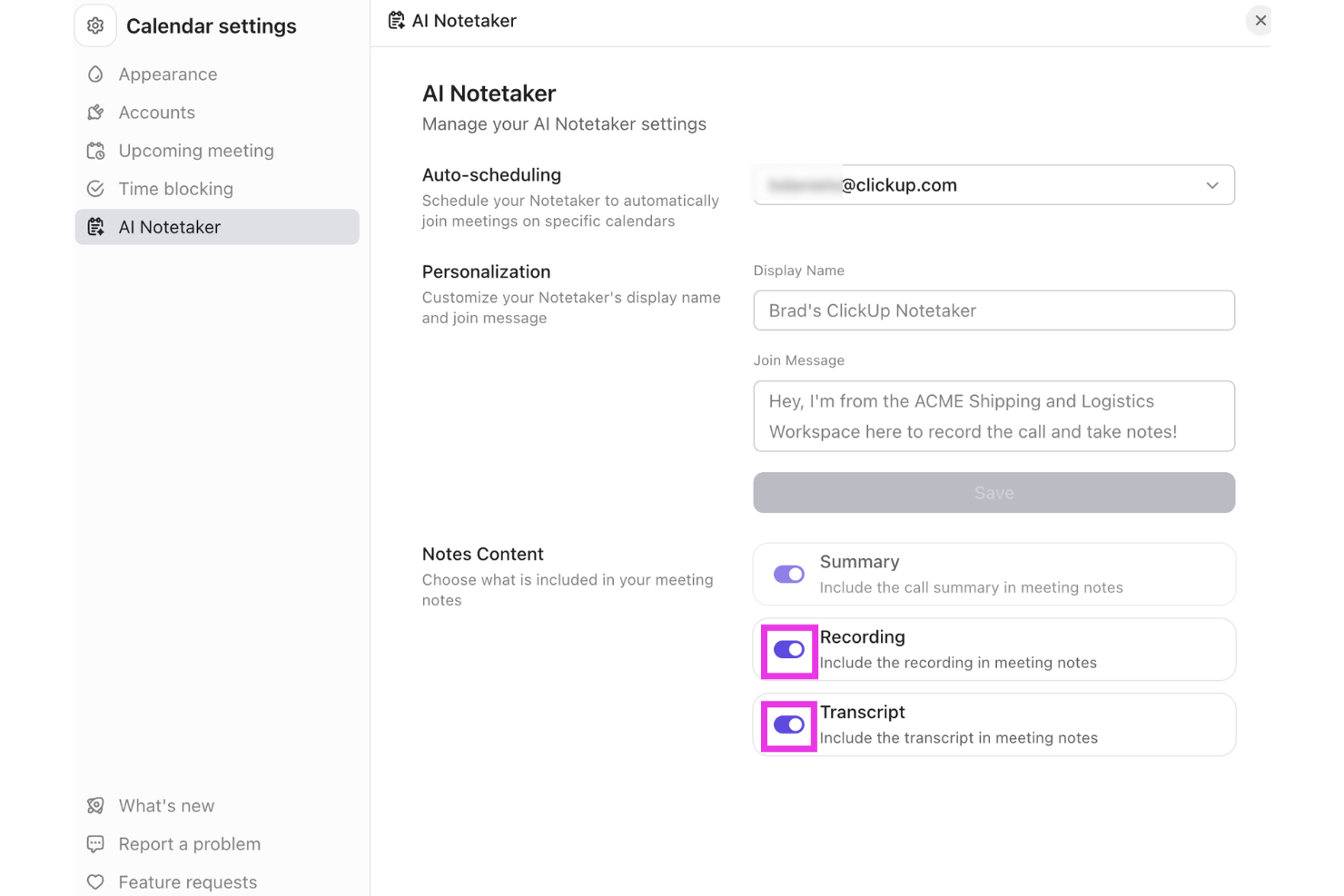
Task: Switch to the Appearance settings section
Action: pyautogui.click(x=167, y=74)
